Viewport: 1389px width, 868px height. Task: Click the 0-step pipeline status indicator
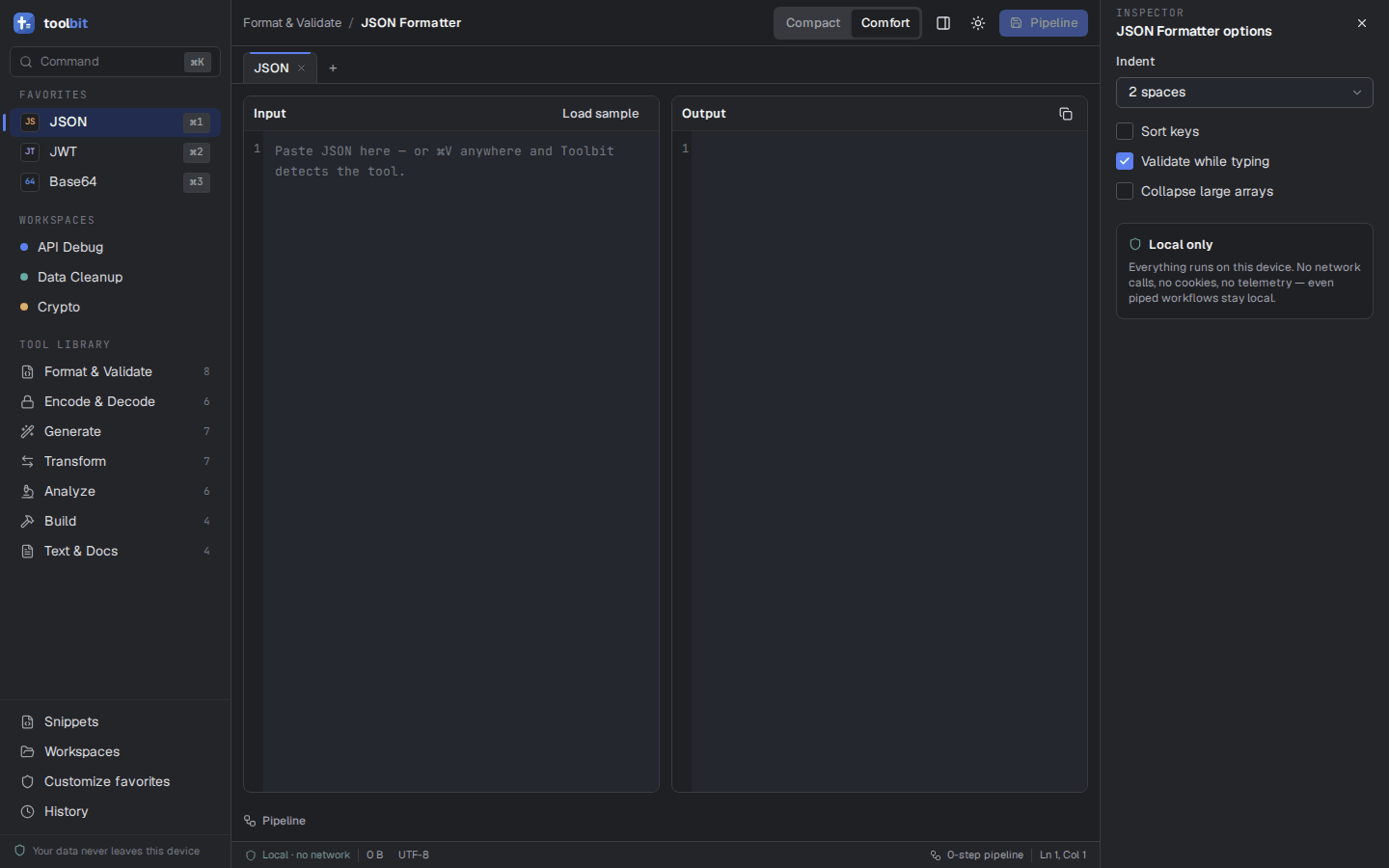(977, 854)
